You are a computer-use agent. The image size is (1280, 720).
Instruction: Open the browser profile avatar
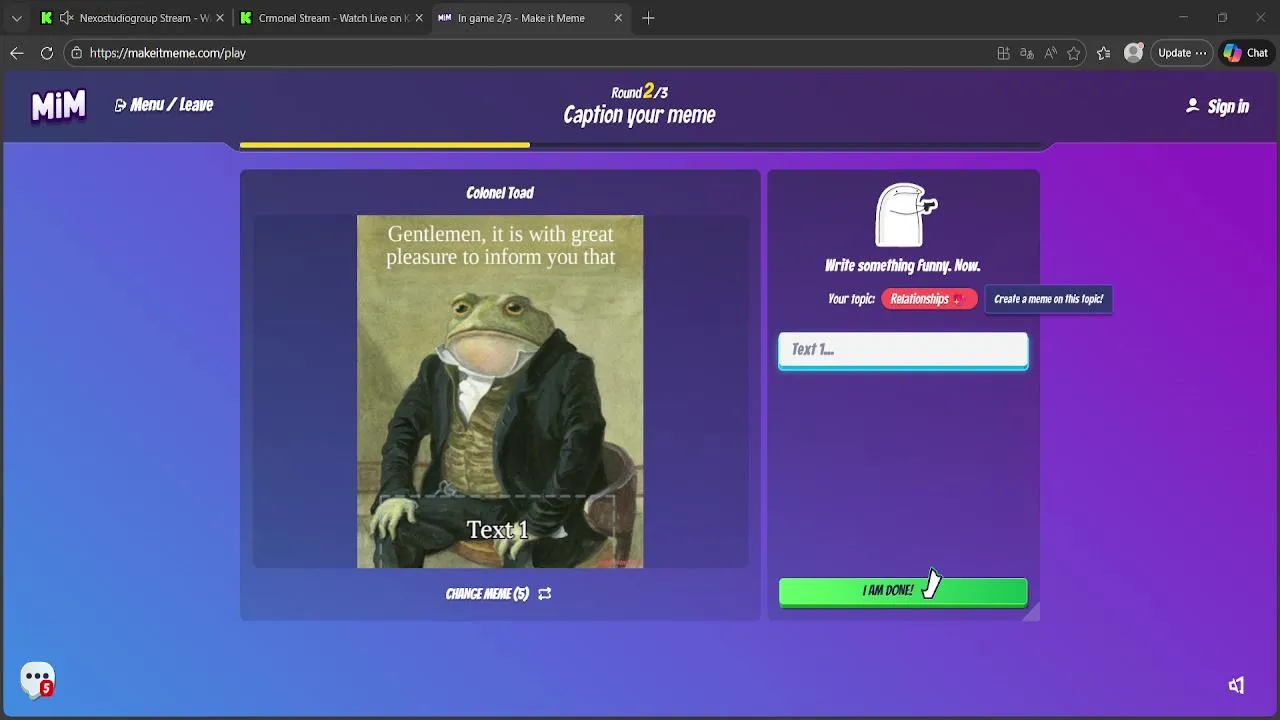pos(1133,53)
